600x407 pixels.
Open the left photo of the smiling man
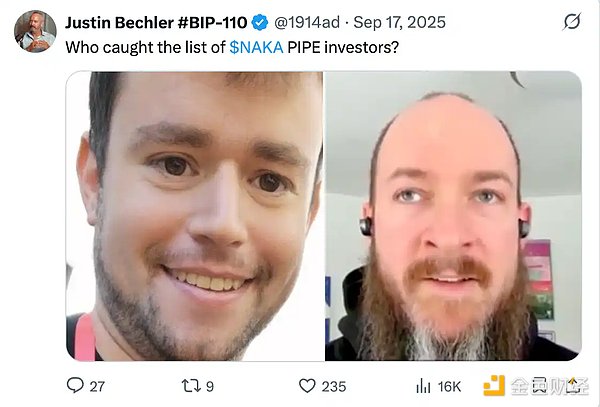click(x=195, y=216)
